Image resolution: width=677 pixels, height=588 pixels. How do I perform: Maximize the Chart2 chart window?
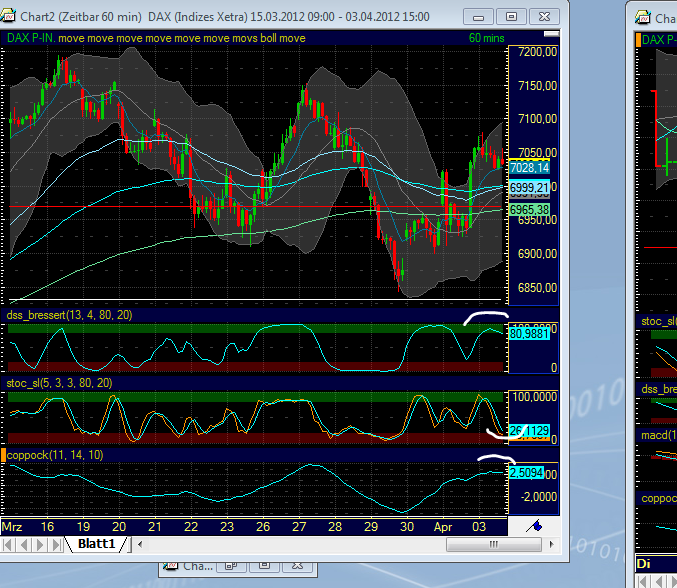coord(511,17)
